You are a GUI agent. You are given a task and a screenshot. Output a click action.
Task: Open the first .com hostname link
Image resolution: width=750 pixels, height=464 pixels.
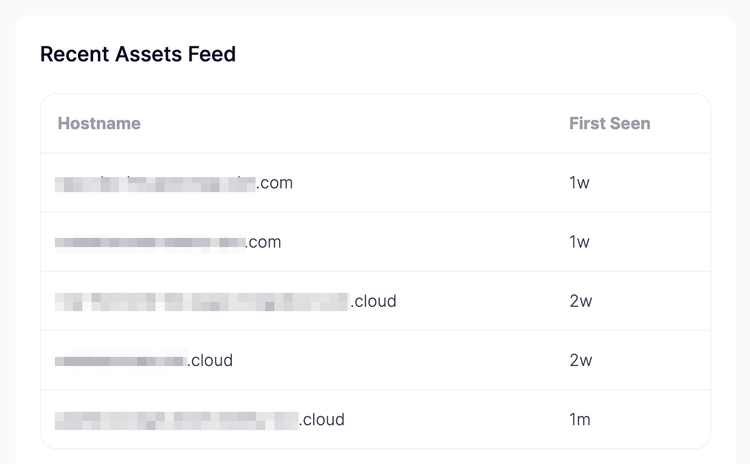[175, 183]
